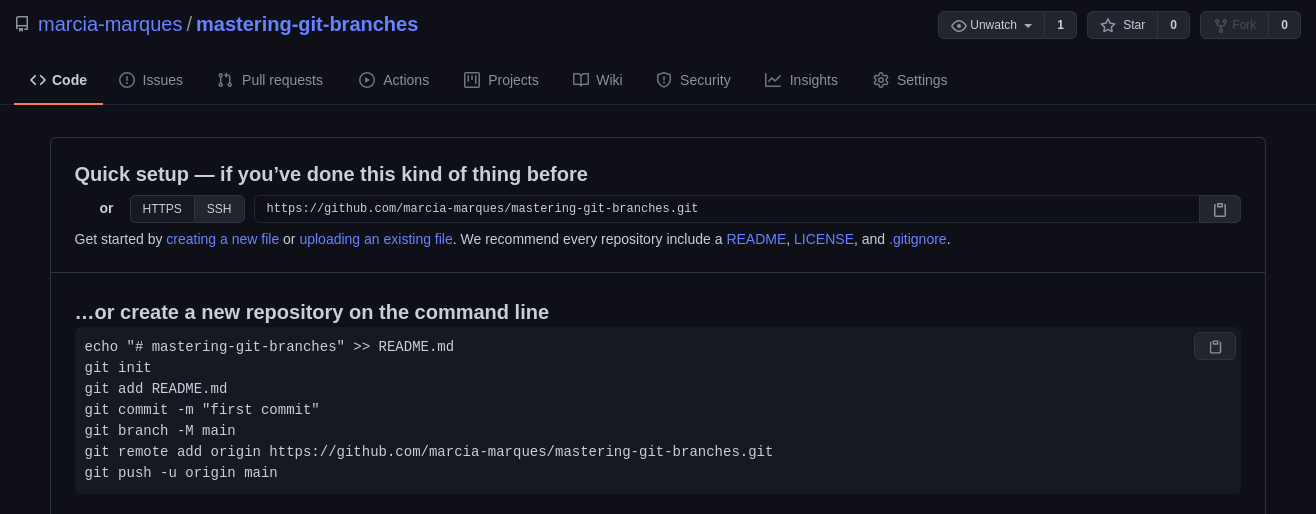Click the 'git commit -m "first commit"' line
The width and height of the screenshot is (1316, 514).
(x=202, y=410)
